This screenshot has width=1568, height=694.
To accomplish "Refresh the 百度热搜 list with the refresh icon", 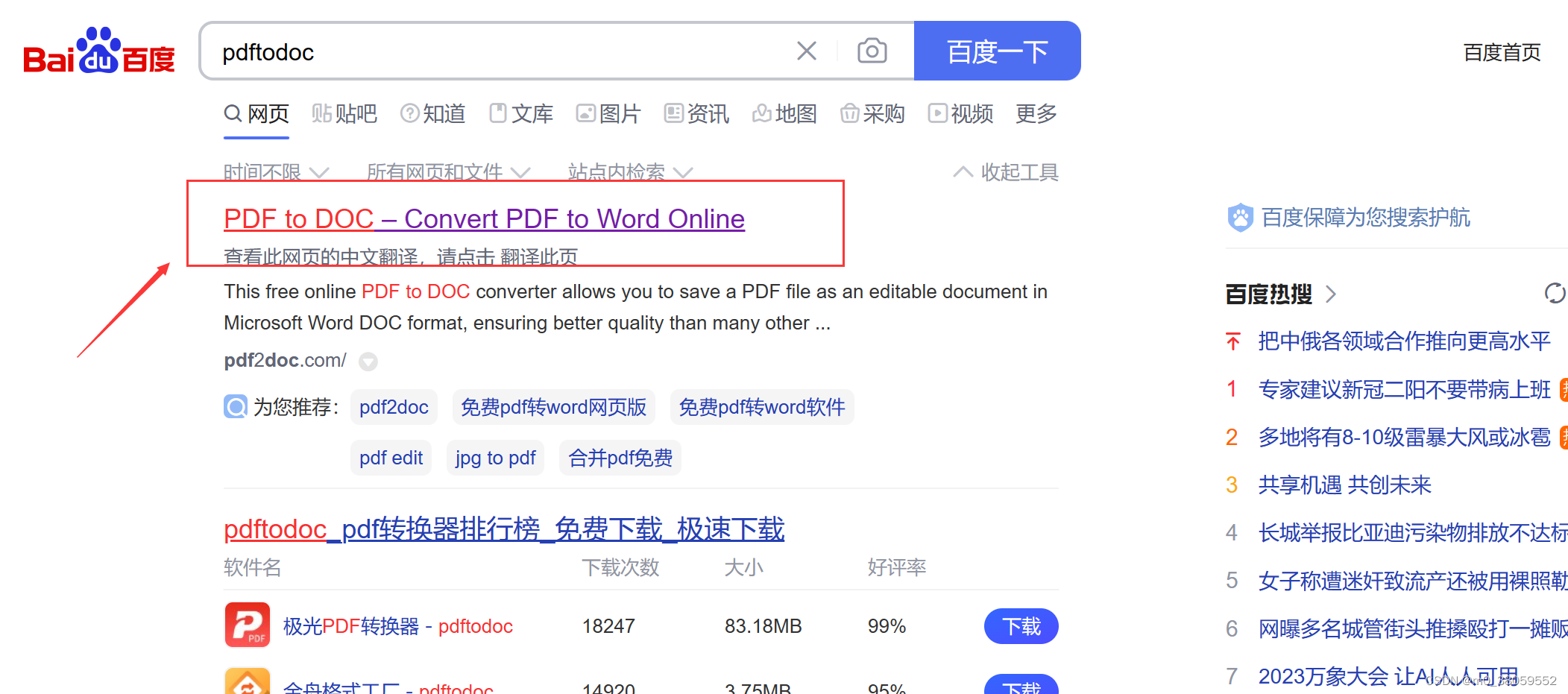I will [1554, 294].
